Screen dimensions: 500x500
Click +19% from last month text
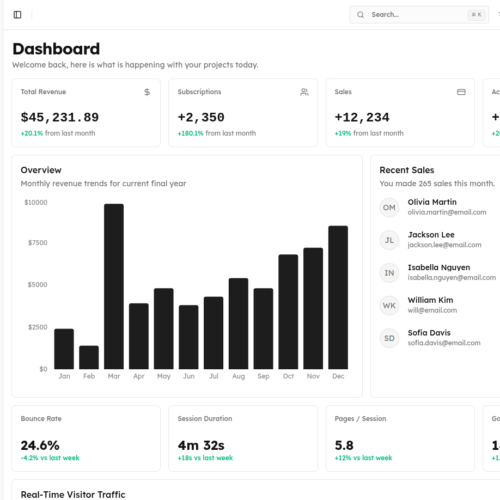coord(369,133)
